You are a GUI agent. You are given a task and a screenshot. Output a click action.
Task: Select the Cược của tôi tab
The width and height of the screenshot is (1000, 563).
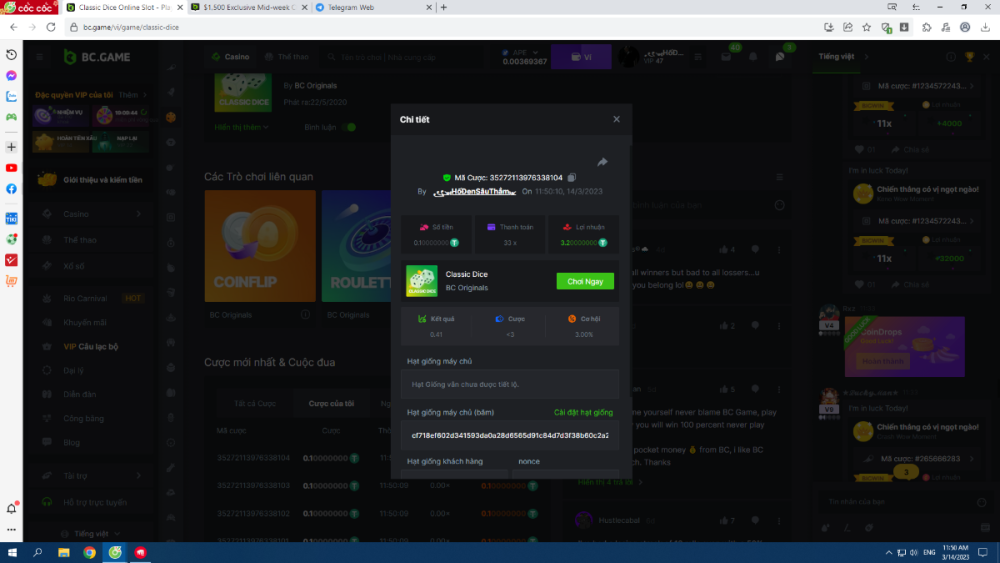tap(330, 403)
